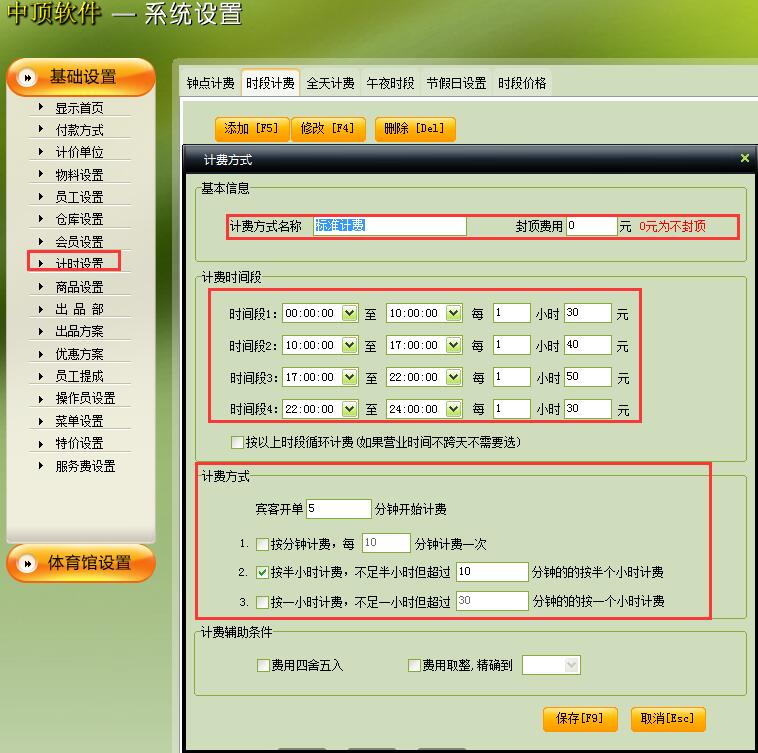
Task: Enable 按以上时段循环计费 checkbox
Action: (237, 442)
